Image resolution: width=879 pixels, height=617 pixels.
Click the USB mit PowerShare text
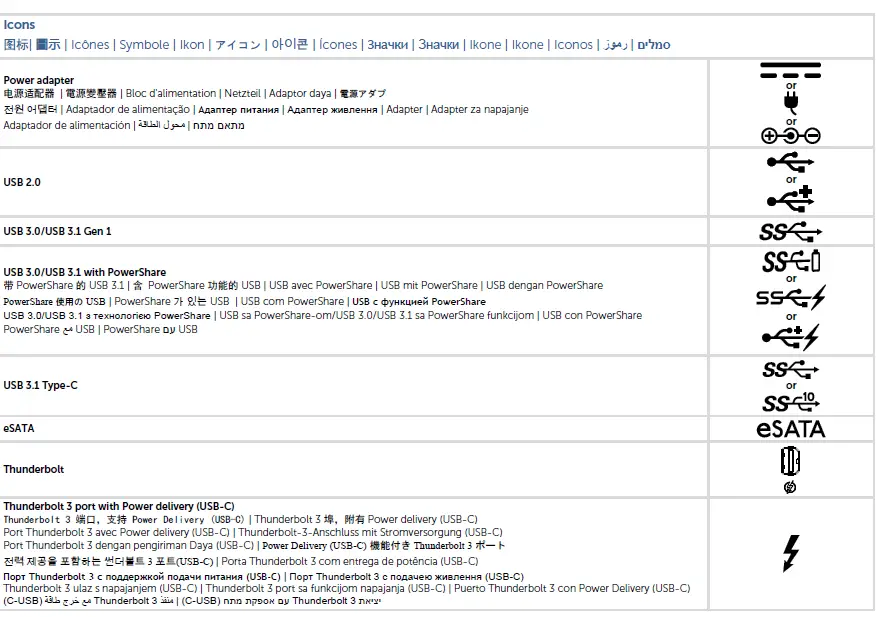click(x=429, y=285)
